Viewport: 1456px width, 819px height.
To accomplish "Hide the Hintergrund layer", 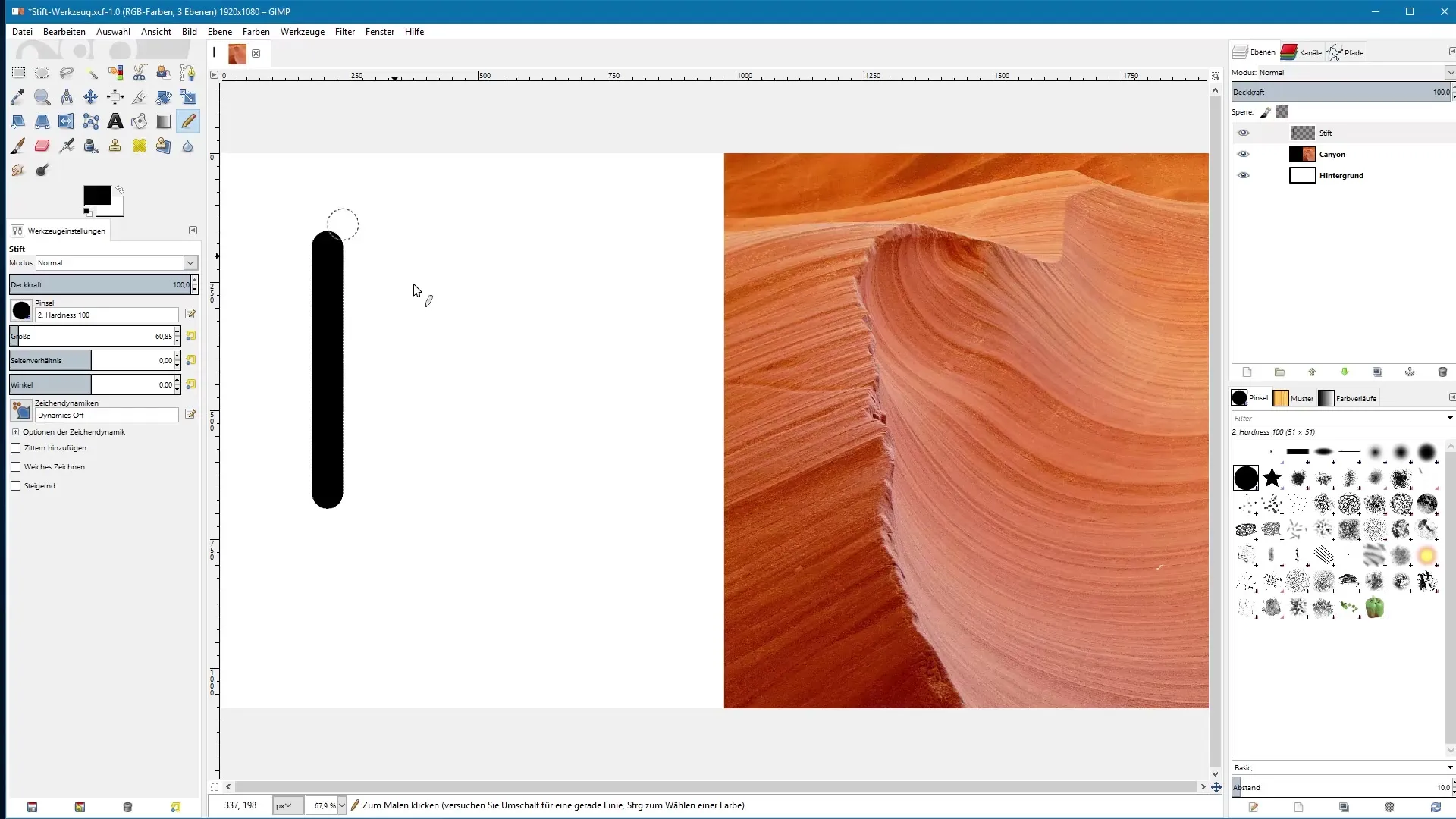I will click(1243, 175).
